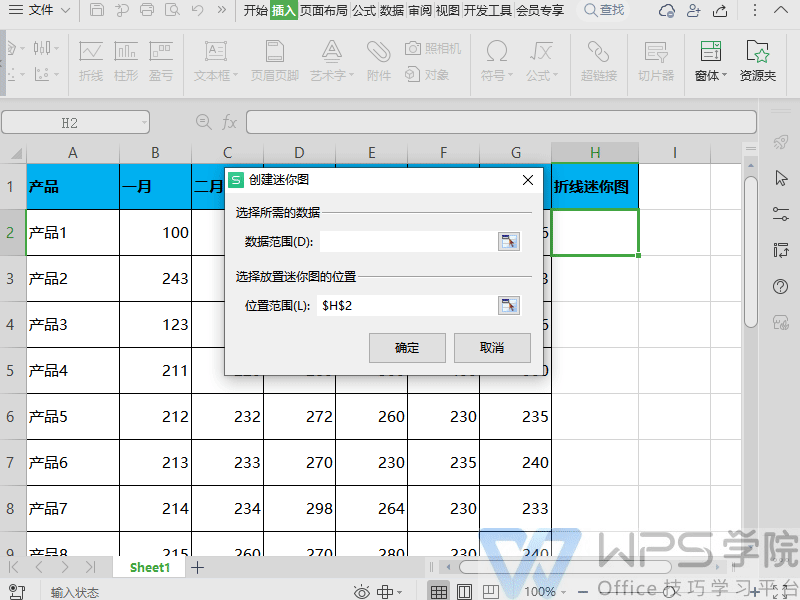Click the 查找 search box
This screenshot has width=800, height=600.
(x=605, y=10)
